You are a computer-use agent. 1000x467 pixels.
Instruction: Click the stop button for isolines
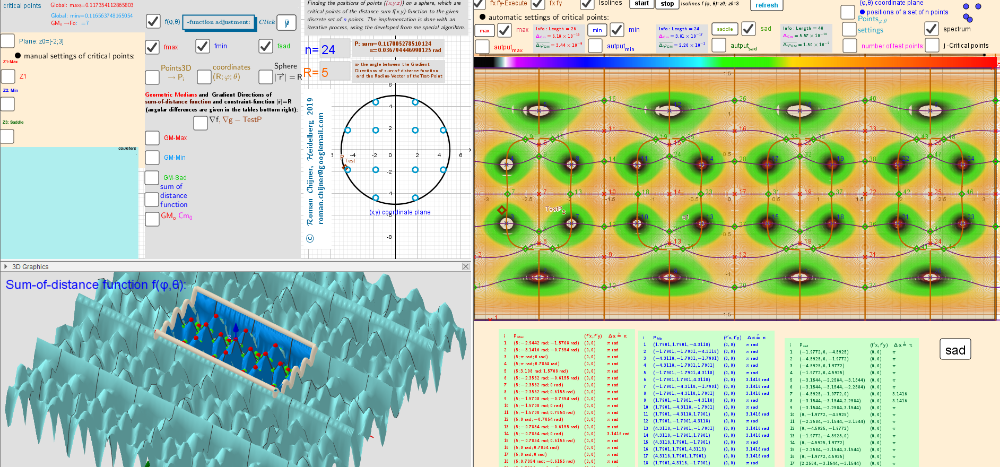(666, 3)
